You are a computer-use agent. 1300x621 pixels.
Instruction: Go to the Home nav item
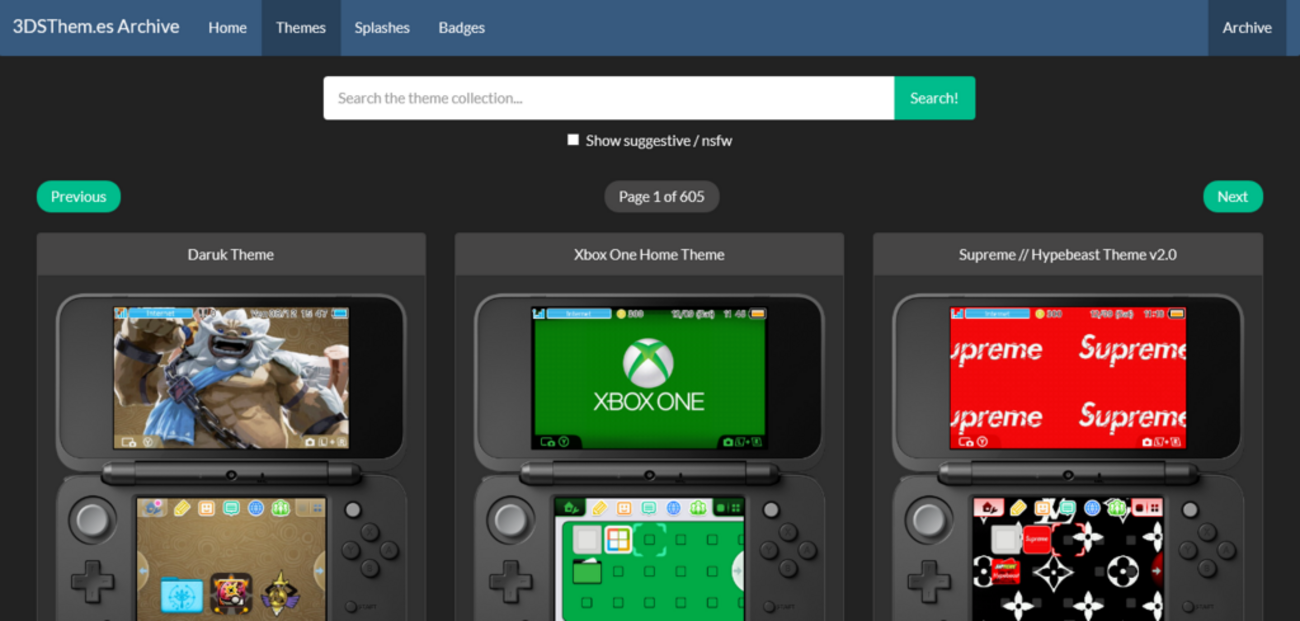click(x=227, y=28)
